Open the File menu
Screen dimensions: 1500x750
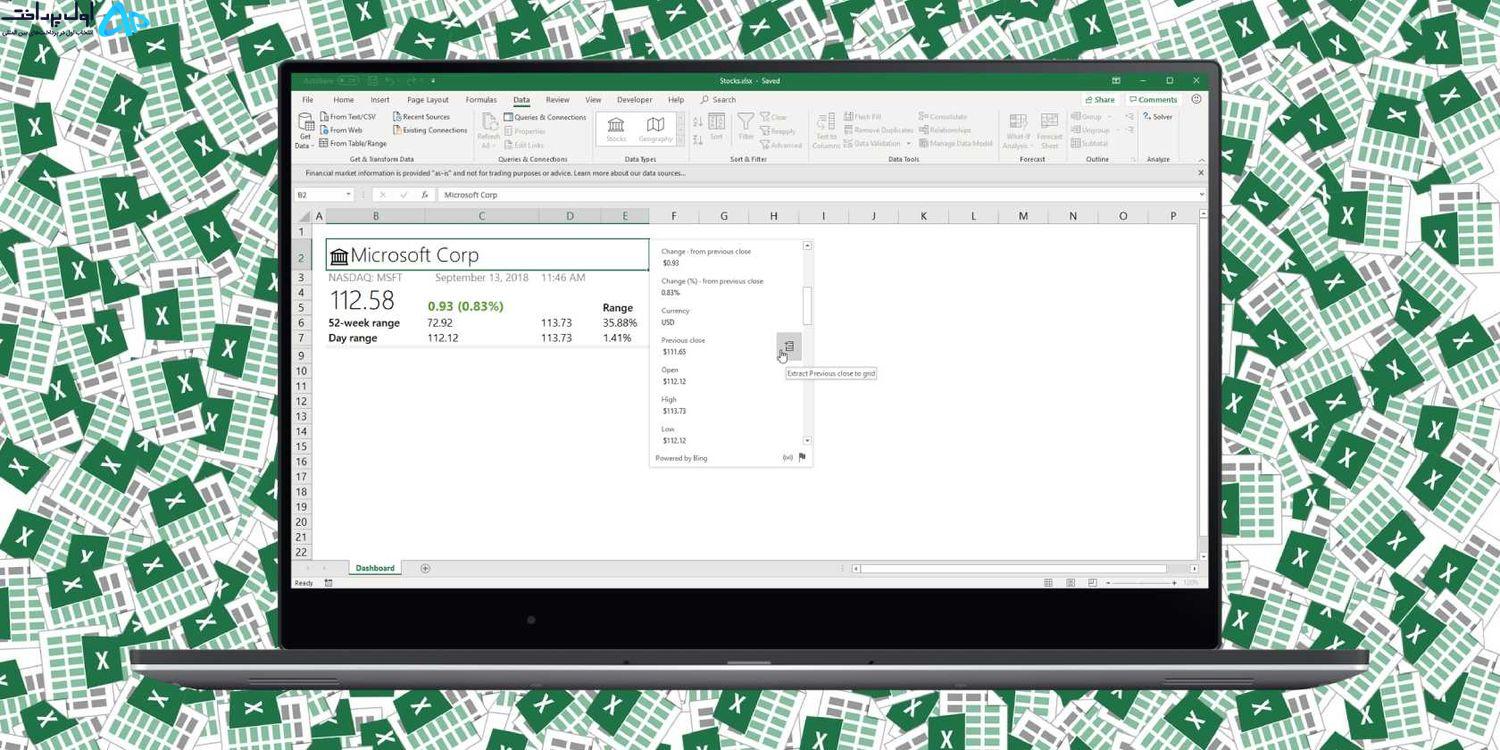click(308, 100)
